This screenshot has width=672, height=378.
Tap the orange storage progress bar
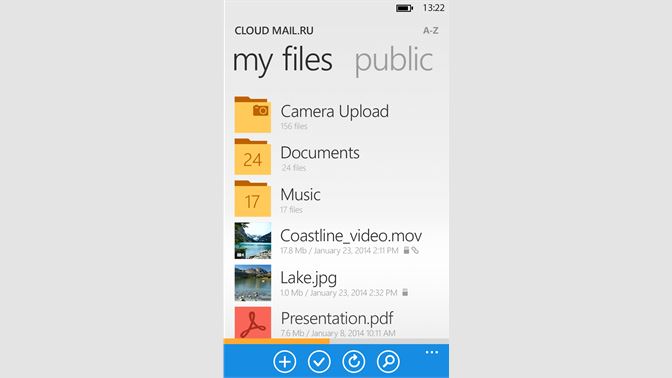point(276,341)
